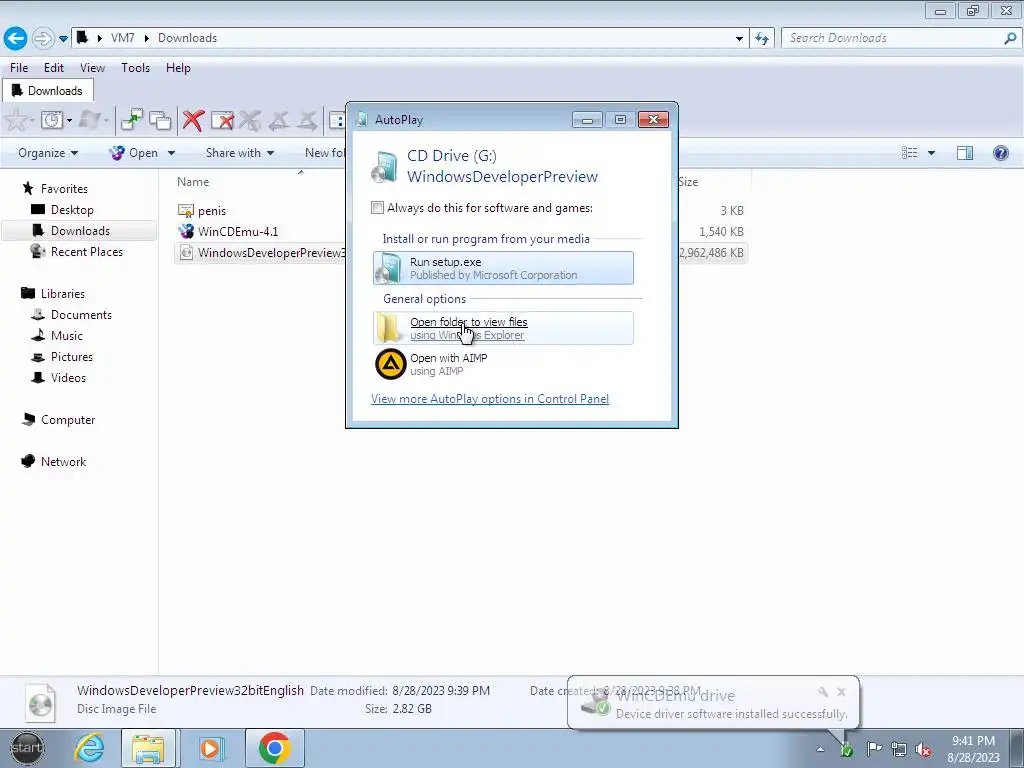Click Run setup.exe in AutoPlay
The image size is (1024, 768).
tap(503, 268)
